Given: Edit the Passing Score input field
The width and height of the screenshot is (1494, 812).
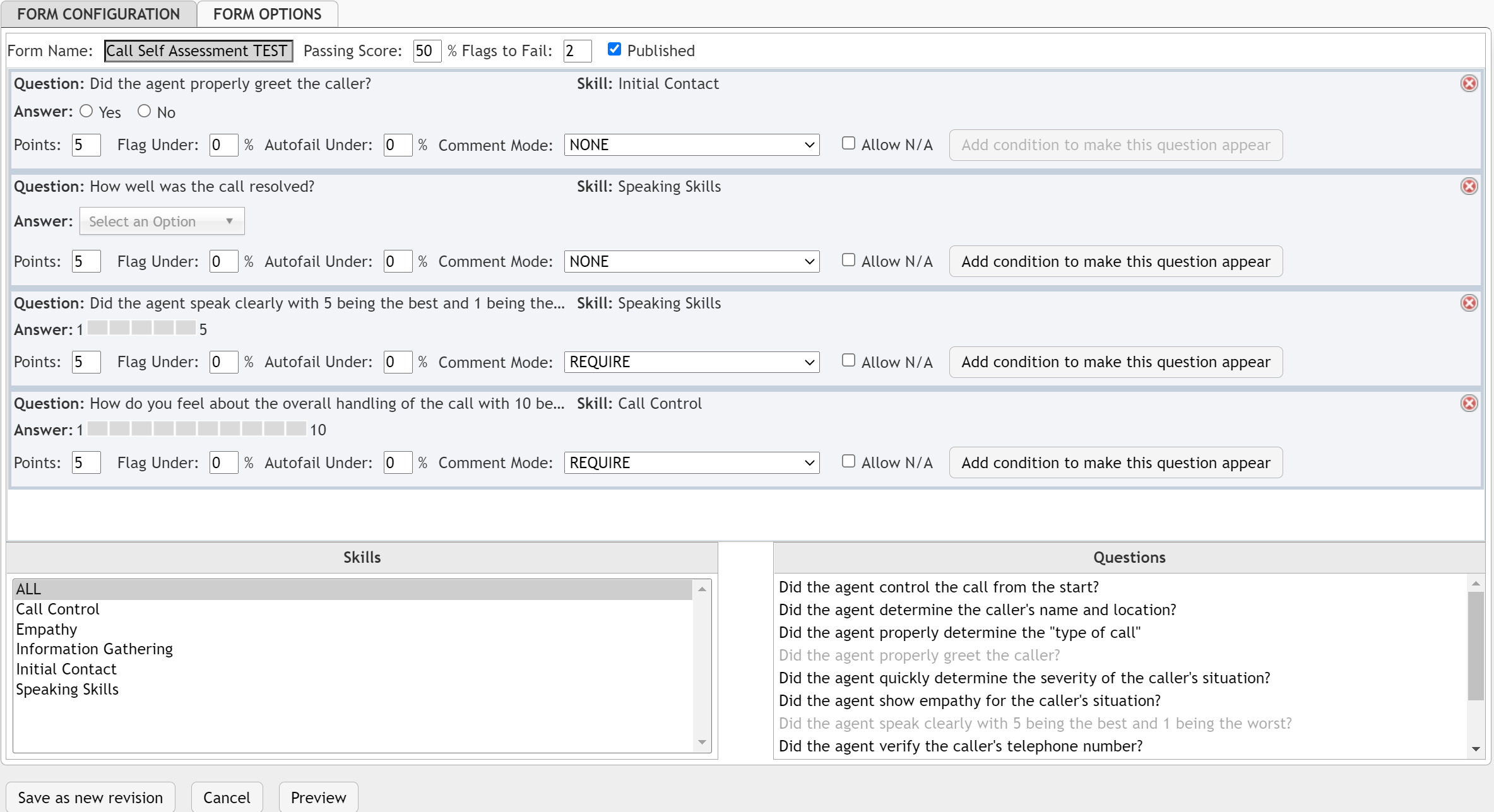Looking at the screenshot, I should [x=426, y=50].
